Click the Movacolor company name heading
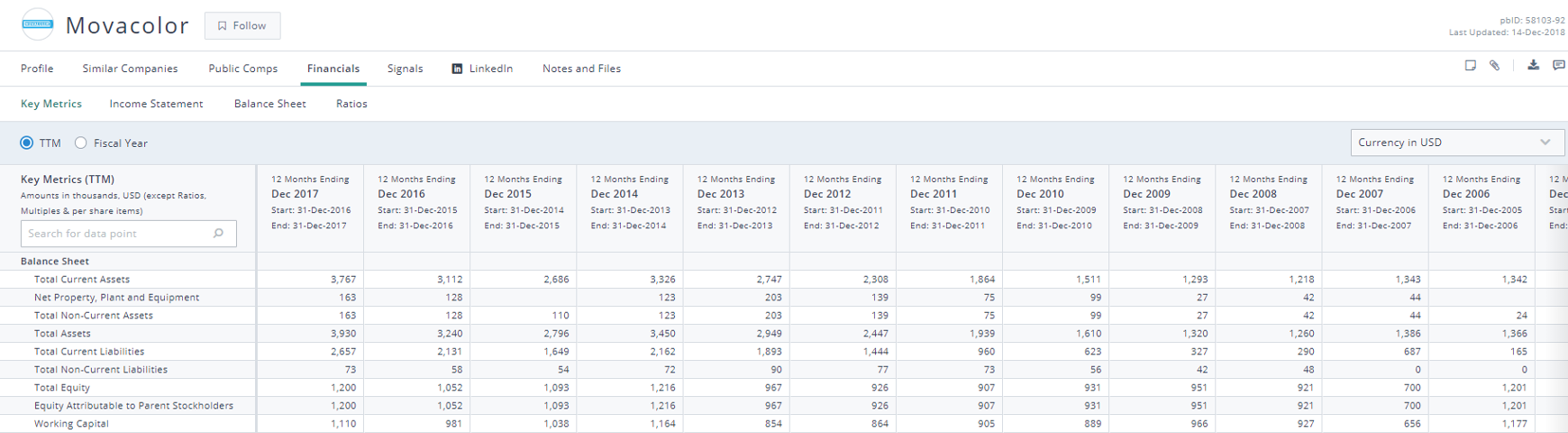 [127, 25]
